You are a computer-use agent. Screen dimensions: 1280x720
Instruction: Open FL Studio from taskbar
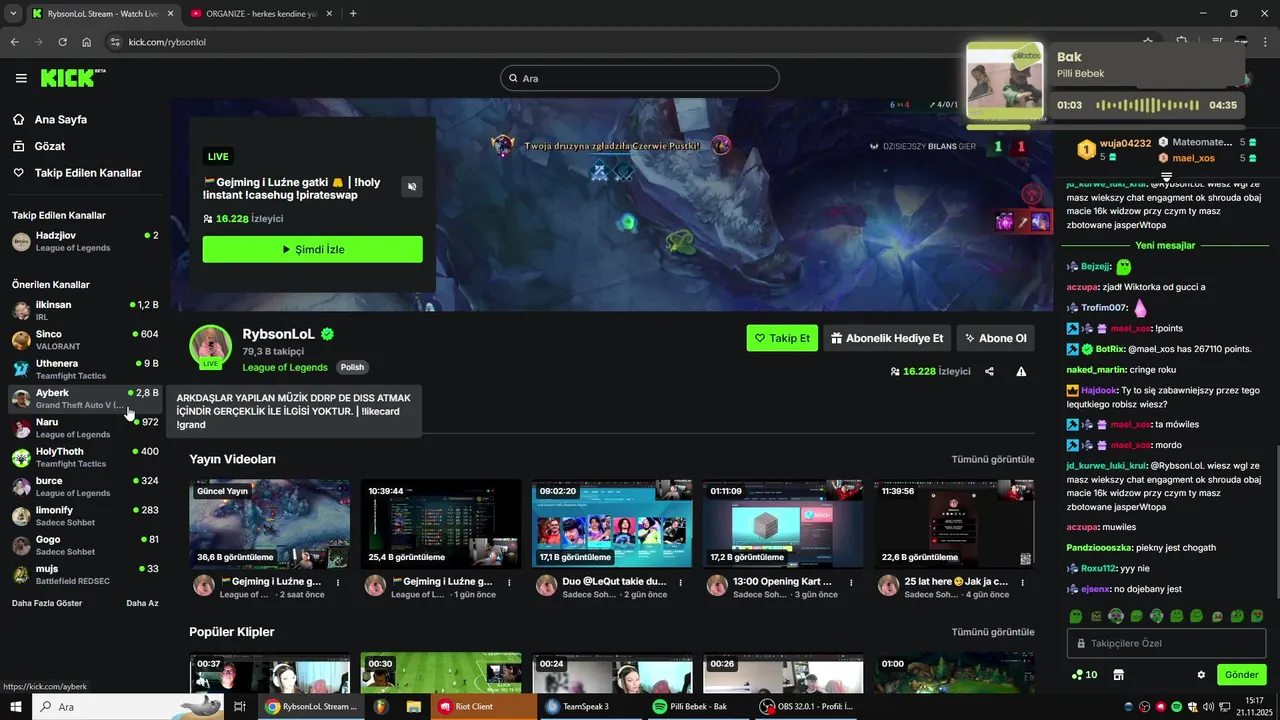(x=380, y=706)
